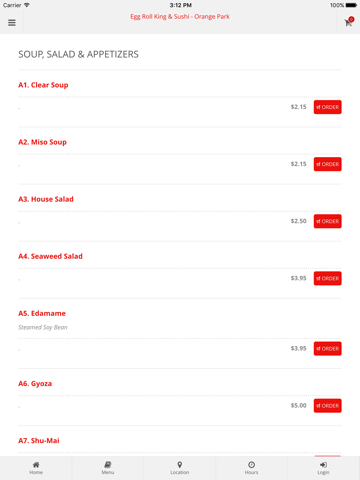Check the battery indicator in status bar
360x480 pixels.
[x=351, y=5]
